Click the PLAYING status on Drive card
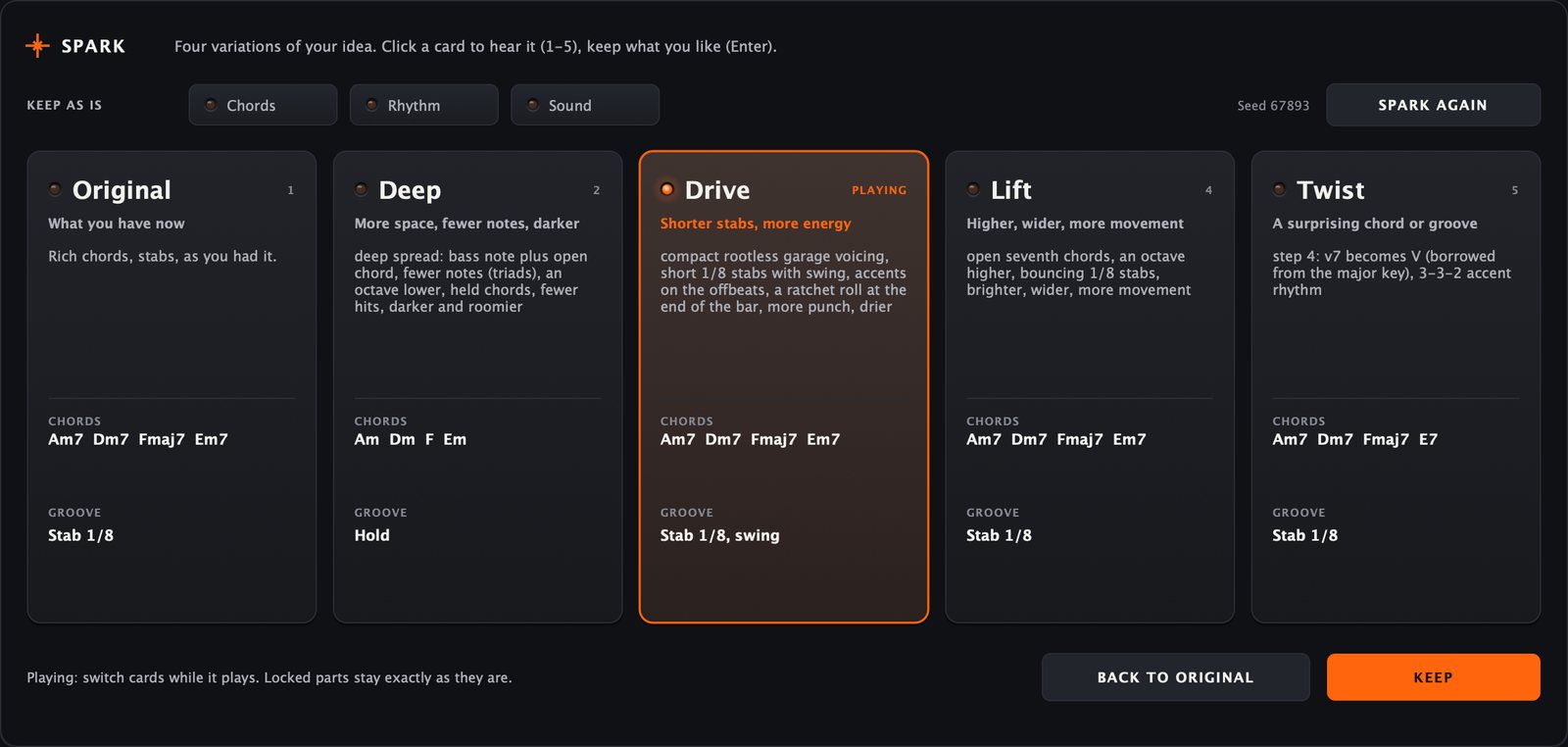 pyautogui.click(x=879, y=190)
